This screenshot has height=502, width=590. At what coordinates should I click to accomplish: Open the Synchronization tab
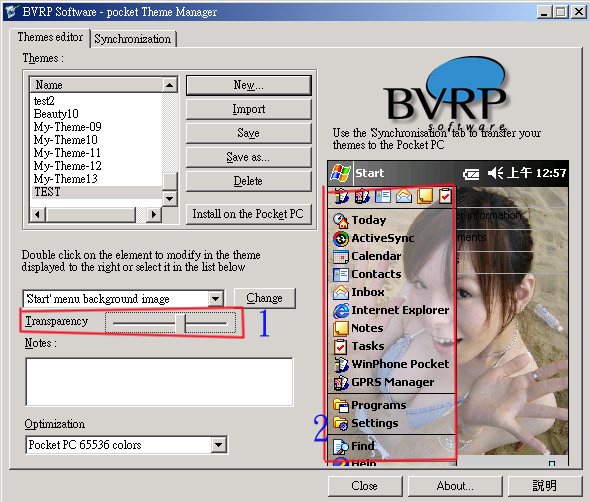133,39
